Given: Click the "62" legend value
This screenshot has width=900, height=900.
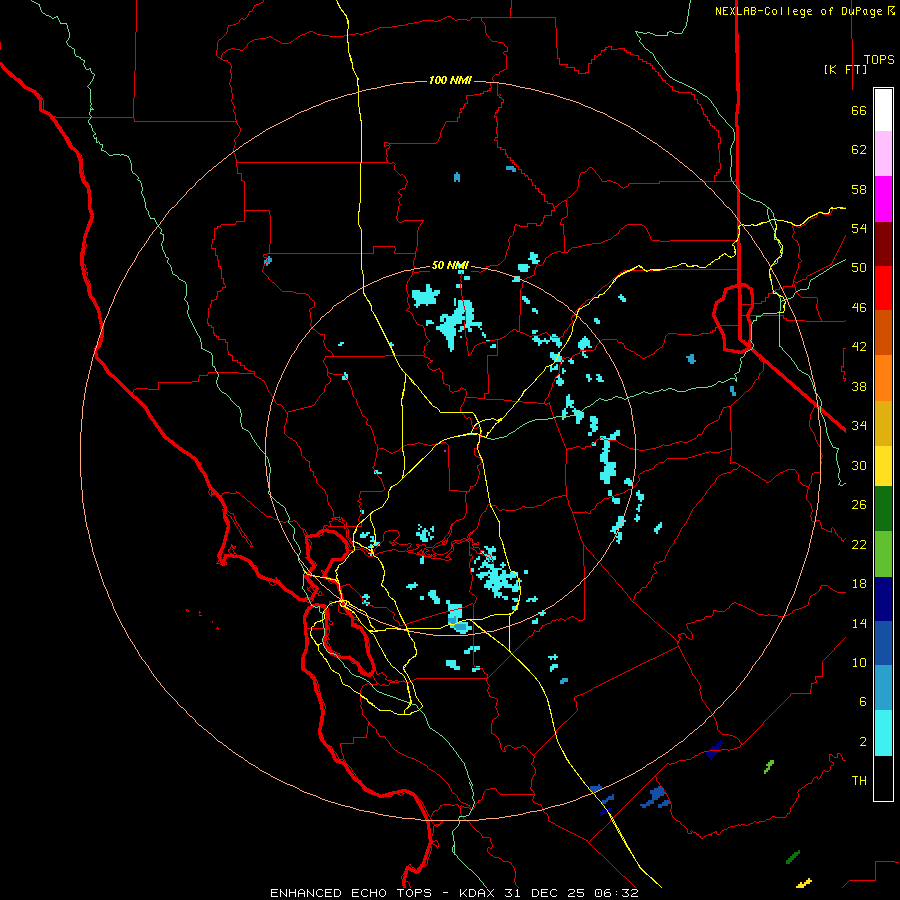Looking at the screenshot, I should (859, 150).
